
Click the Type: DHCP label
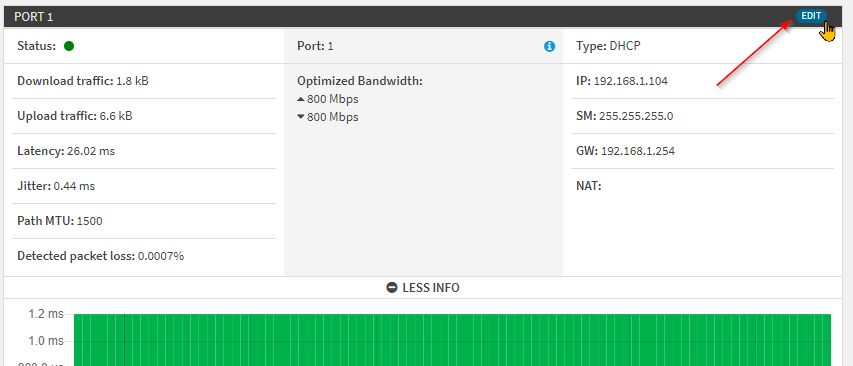tap(609, 46)
